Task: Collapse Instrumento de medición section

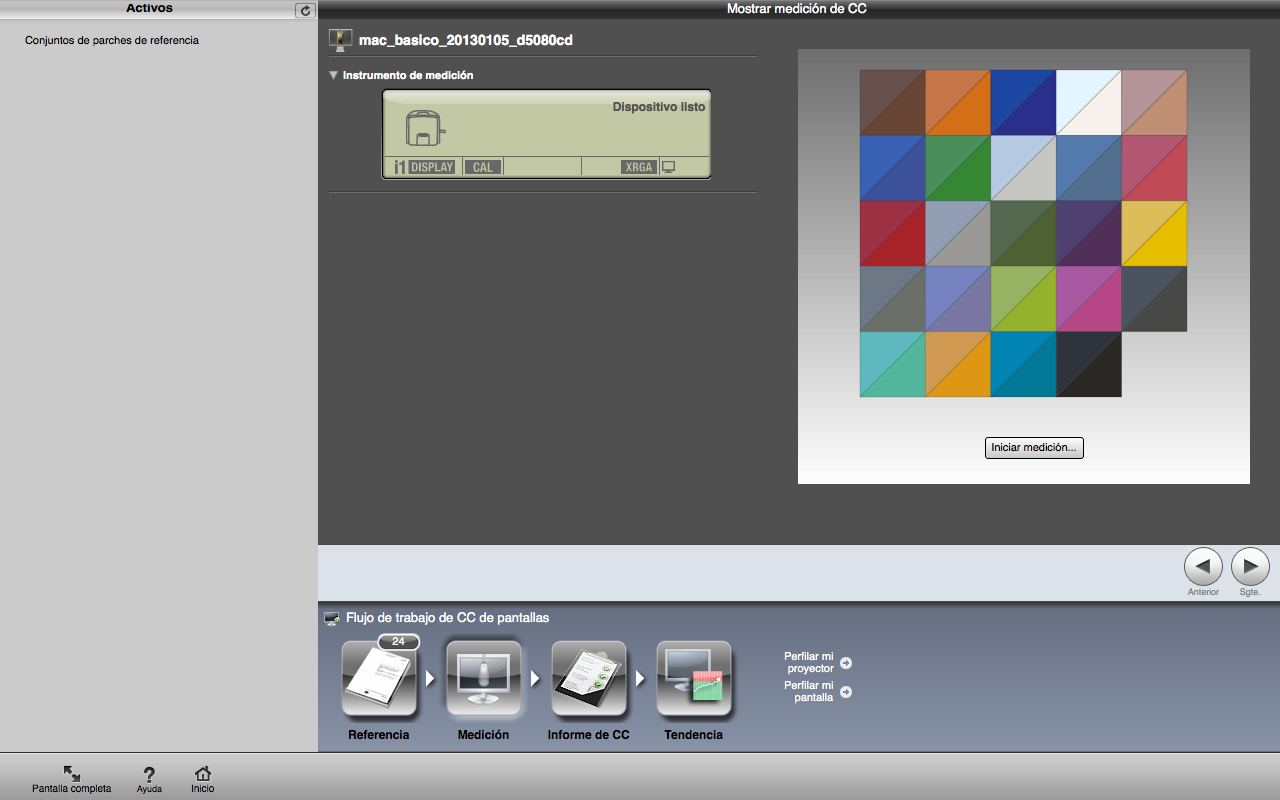Action: pyautogui.click(x=334, y=75)
